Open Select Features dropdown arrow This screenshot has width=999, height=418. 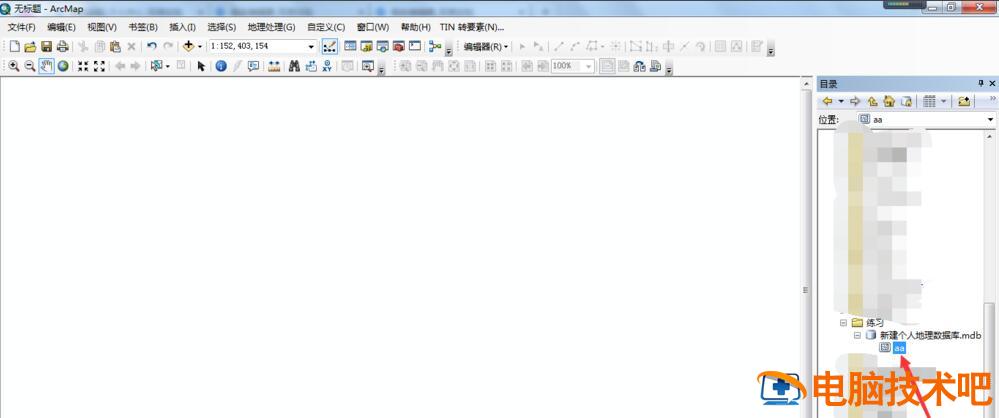point(168,66)
